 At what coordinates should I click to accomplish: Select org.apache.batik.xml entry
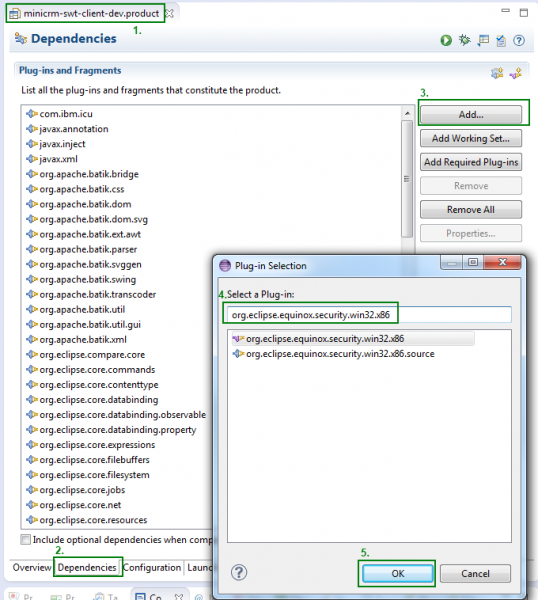point(76,339)
